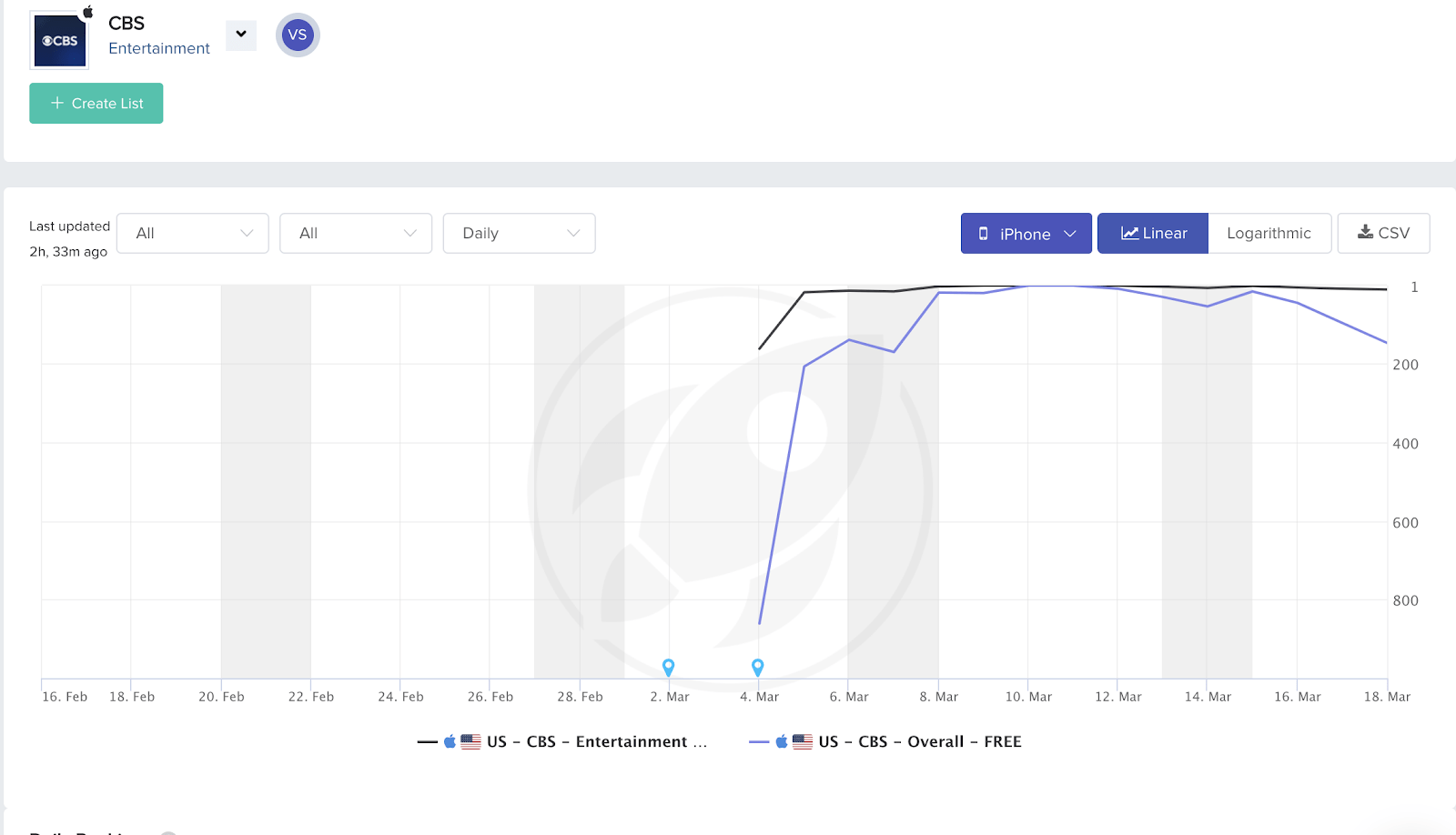Click the 200 rank axis label

point(1406,365)
